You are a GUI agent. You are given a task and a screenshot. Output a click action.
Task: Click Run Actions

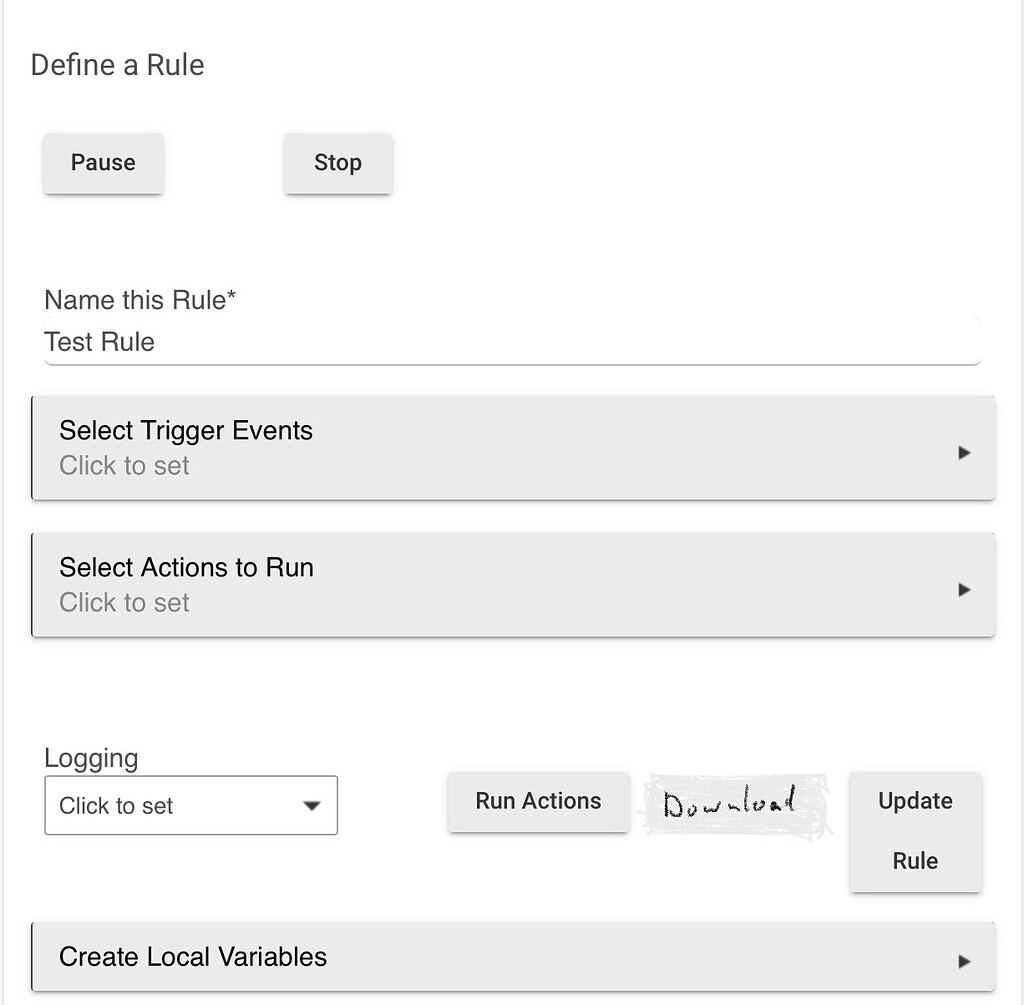pos(538,801)
